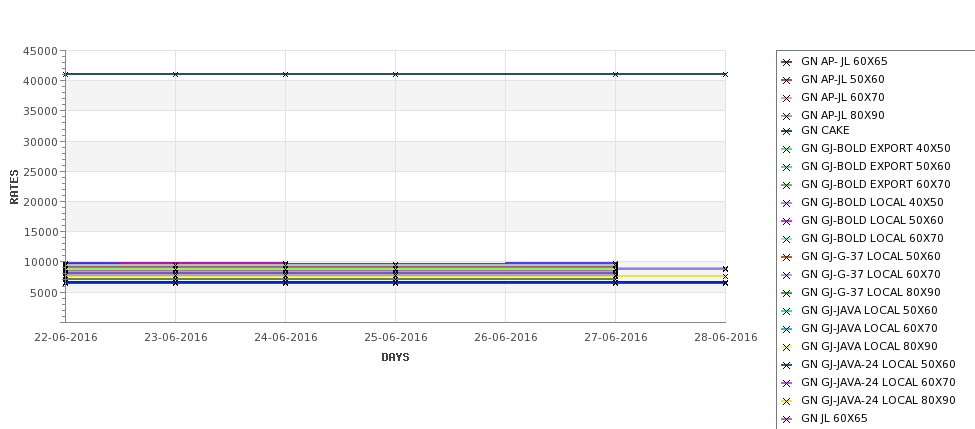Select the 10000 y-axis tick label

[40, 263]
